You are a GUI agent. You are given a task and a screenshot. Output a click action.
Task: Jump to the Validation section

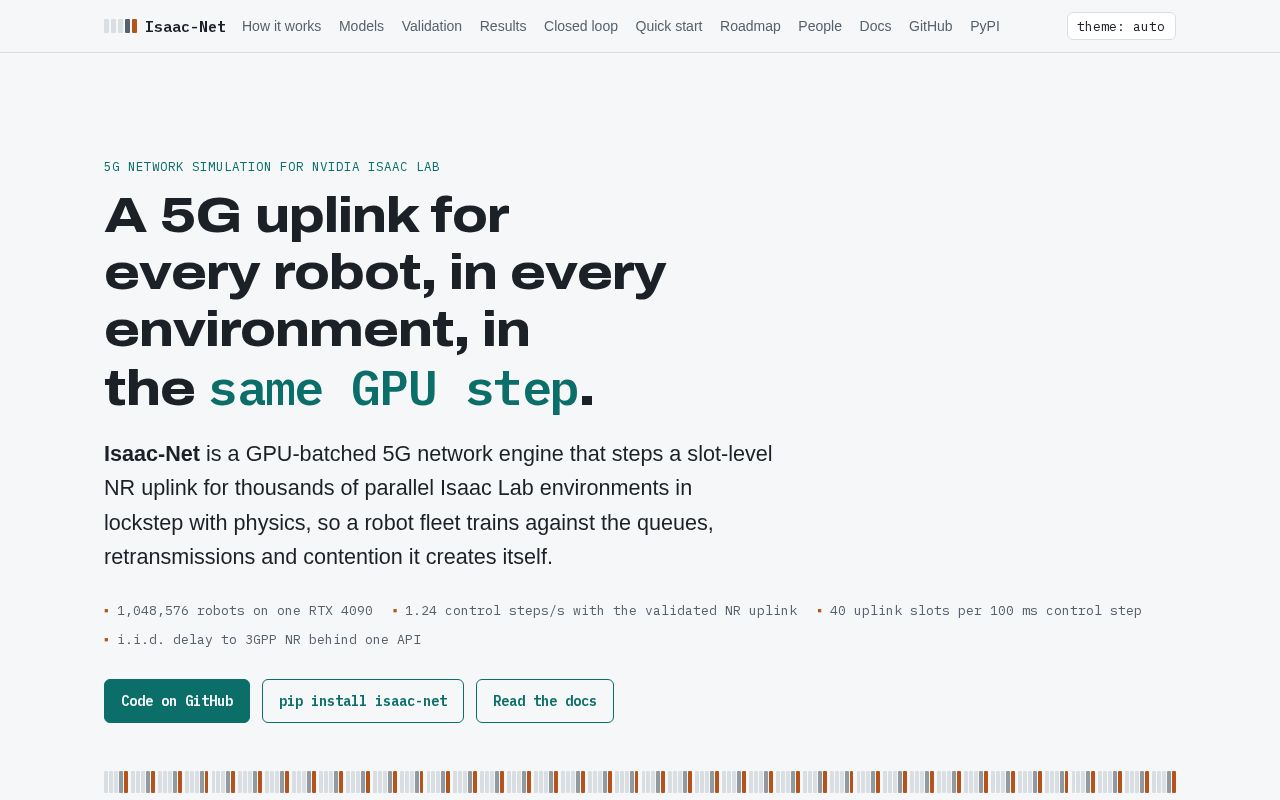[432, 26]
